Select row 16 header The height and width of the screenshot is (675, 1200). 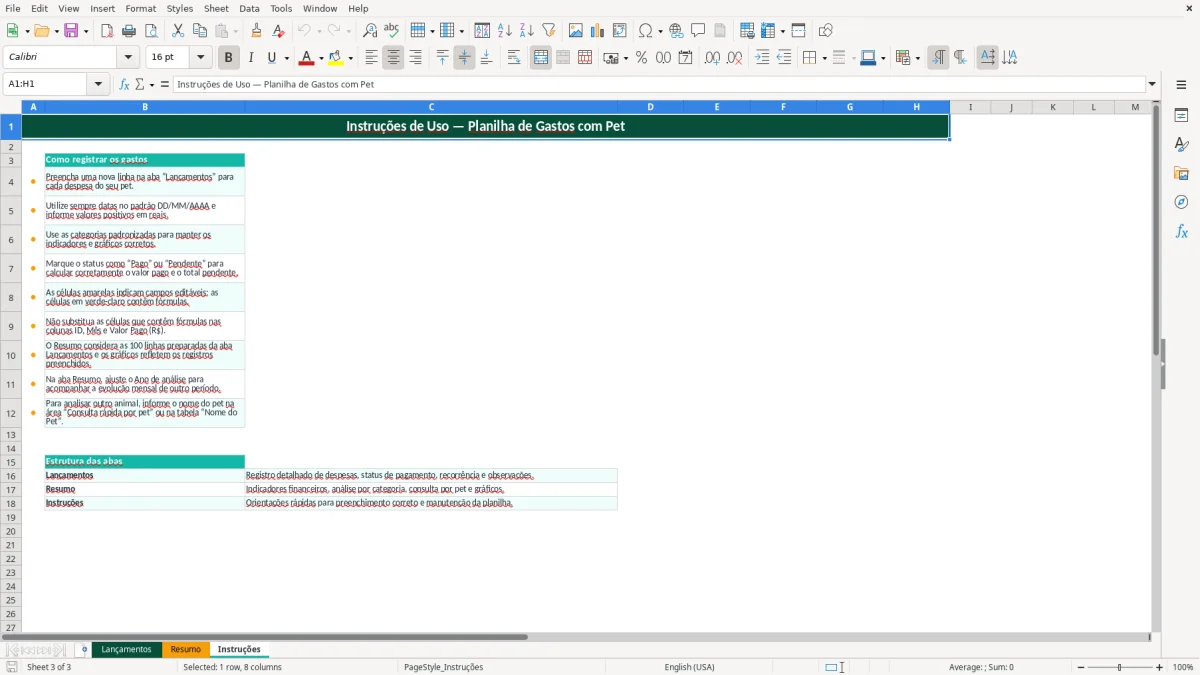(10, 476)
